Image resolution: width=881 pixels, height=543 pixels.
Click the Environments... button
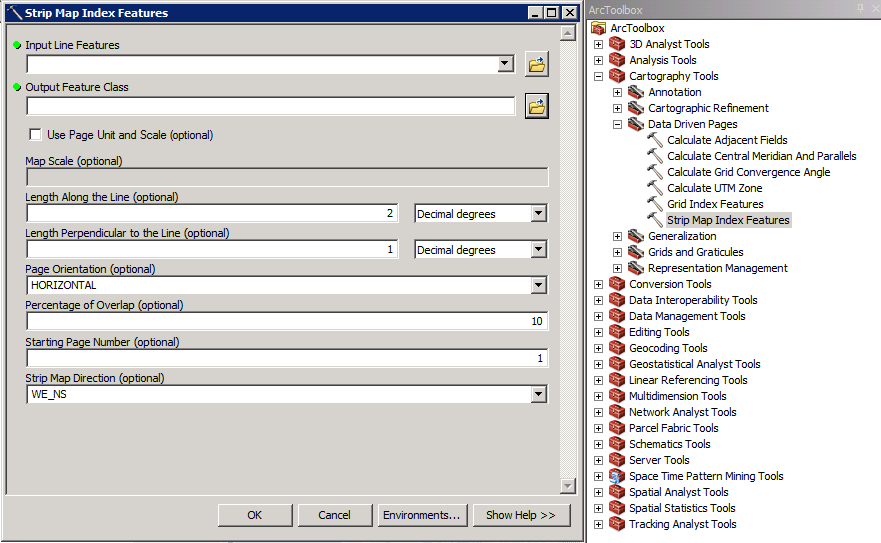tap(421, 515)
